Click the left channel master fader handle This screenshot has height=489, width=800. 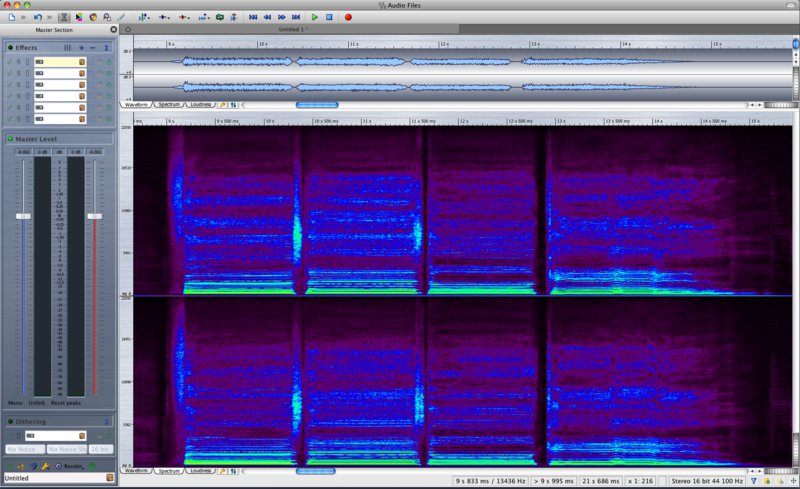(23, 216)
